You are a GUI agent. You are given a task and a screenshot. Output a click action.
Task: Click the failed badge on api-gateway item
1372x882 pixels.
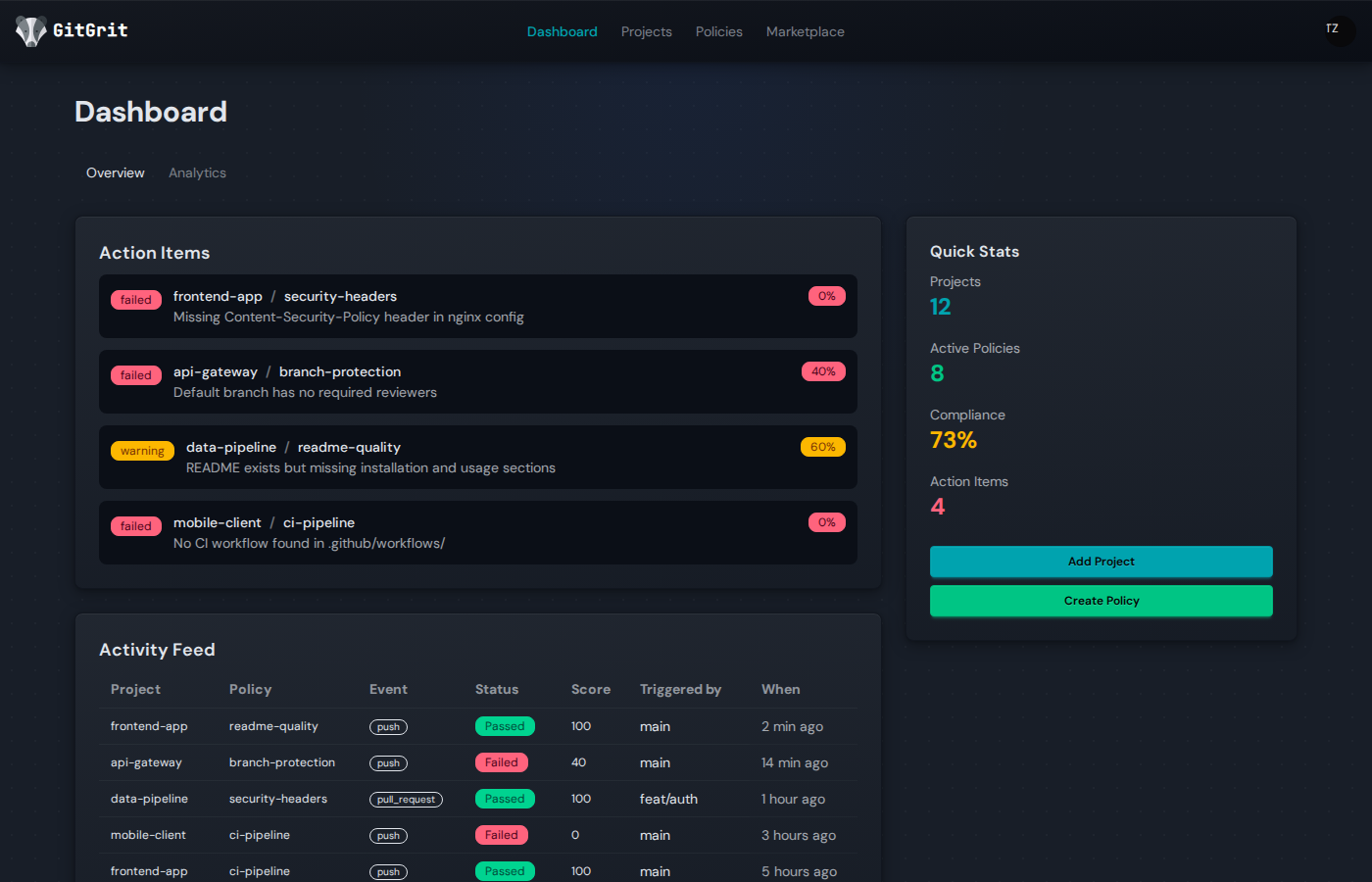tap(136, 375)
